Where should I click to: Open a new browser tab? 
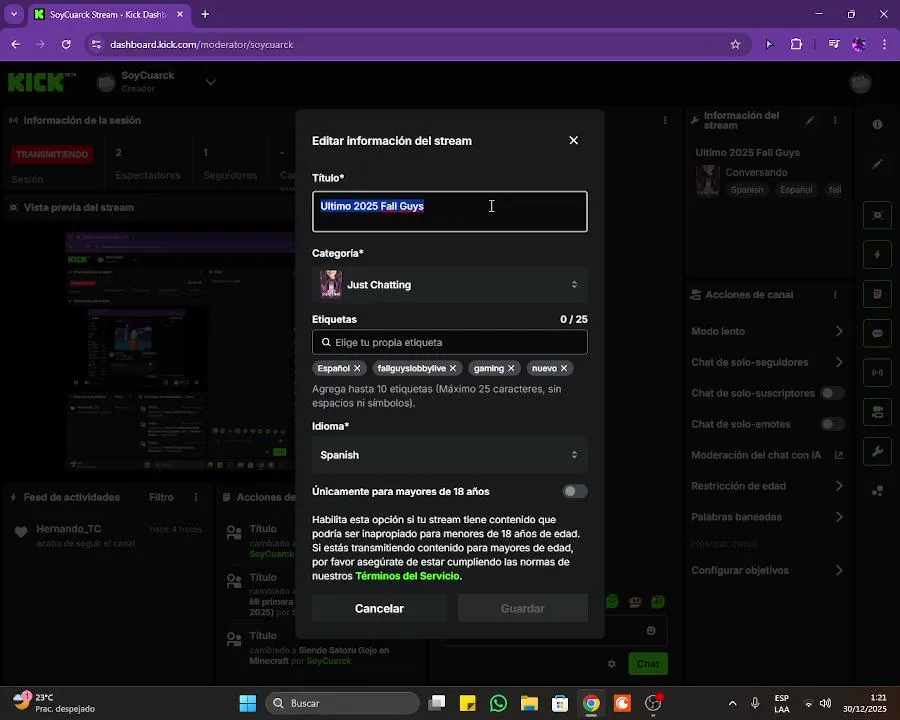(205, 14)
